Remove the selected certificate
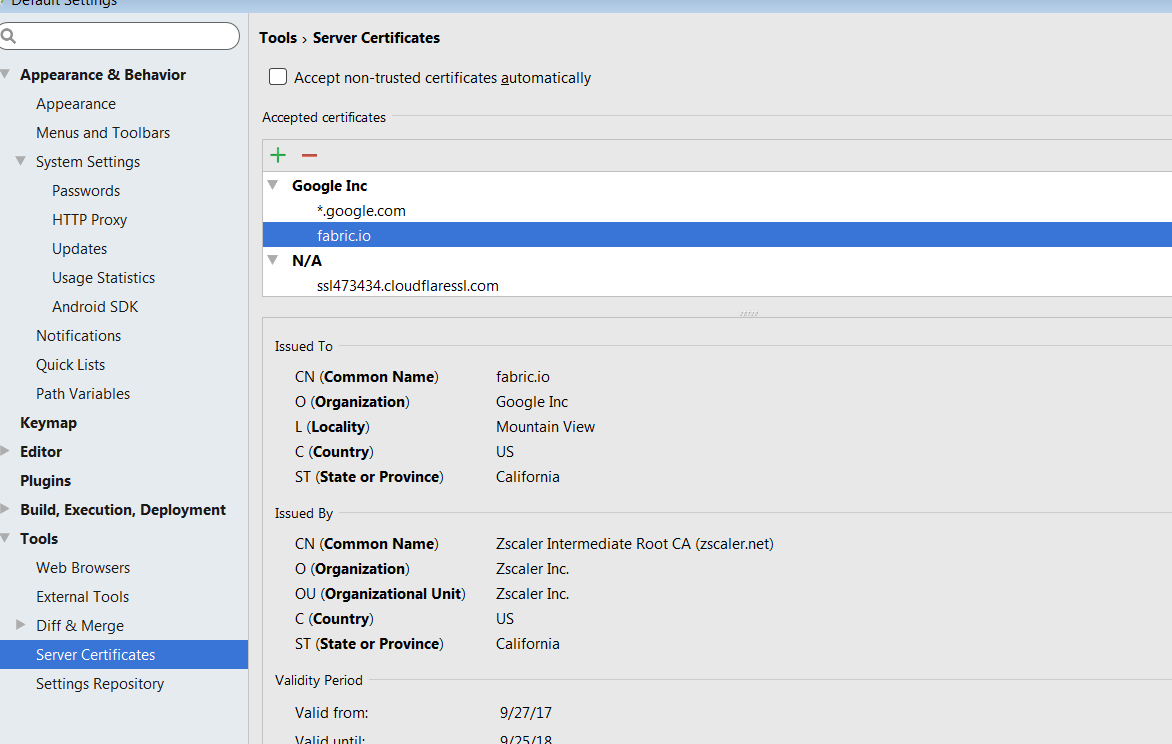This screenshot has height=744, width=1172. click(x=309, y=155)
